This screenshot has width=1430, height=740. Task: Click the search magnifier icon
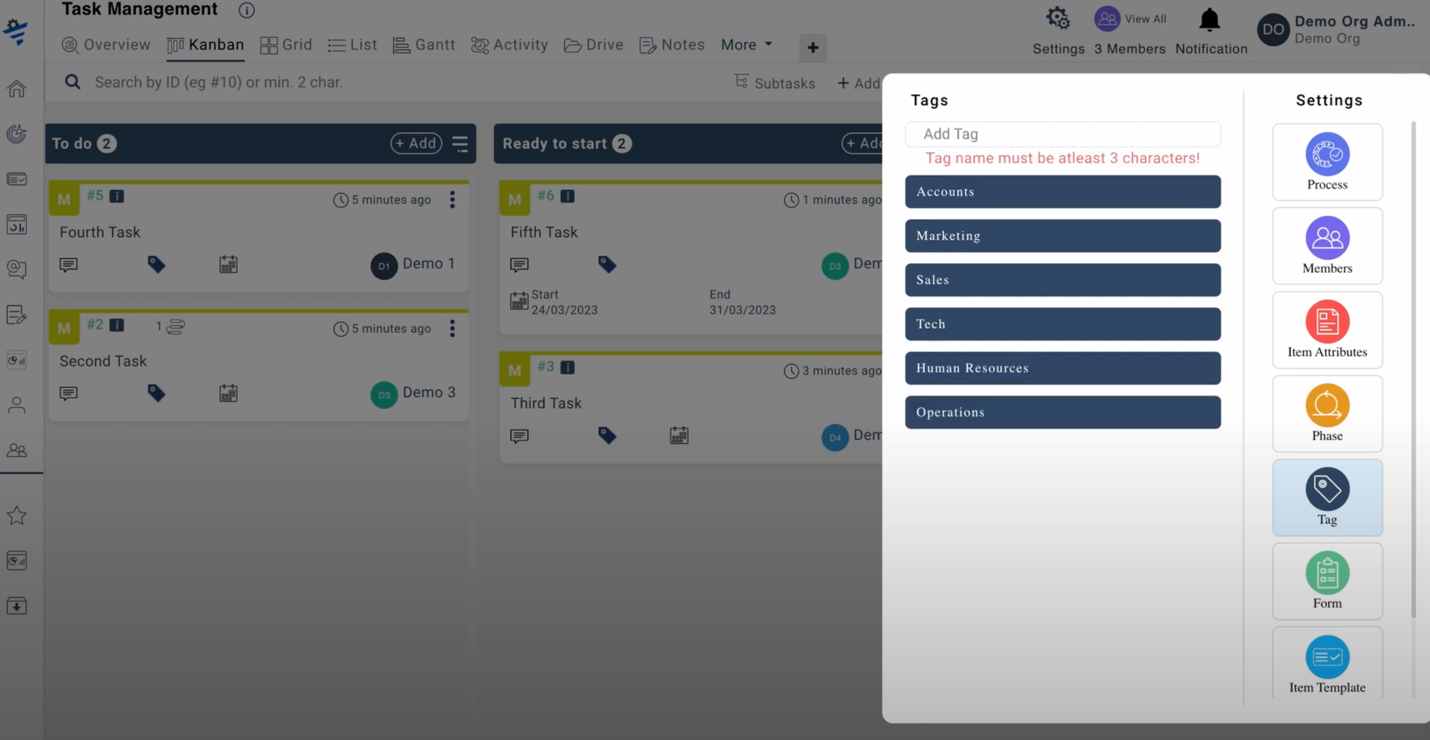click(72, 82)
